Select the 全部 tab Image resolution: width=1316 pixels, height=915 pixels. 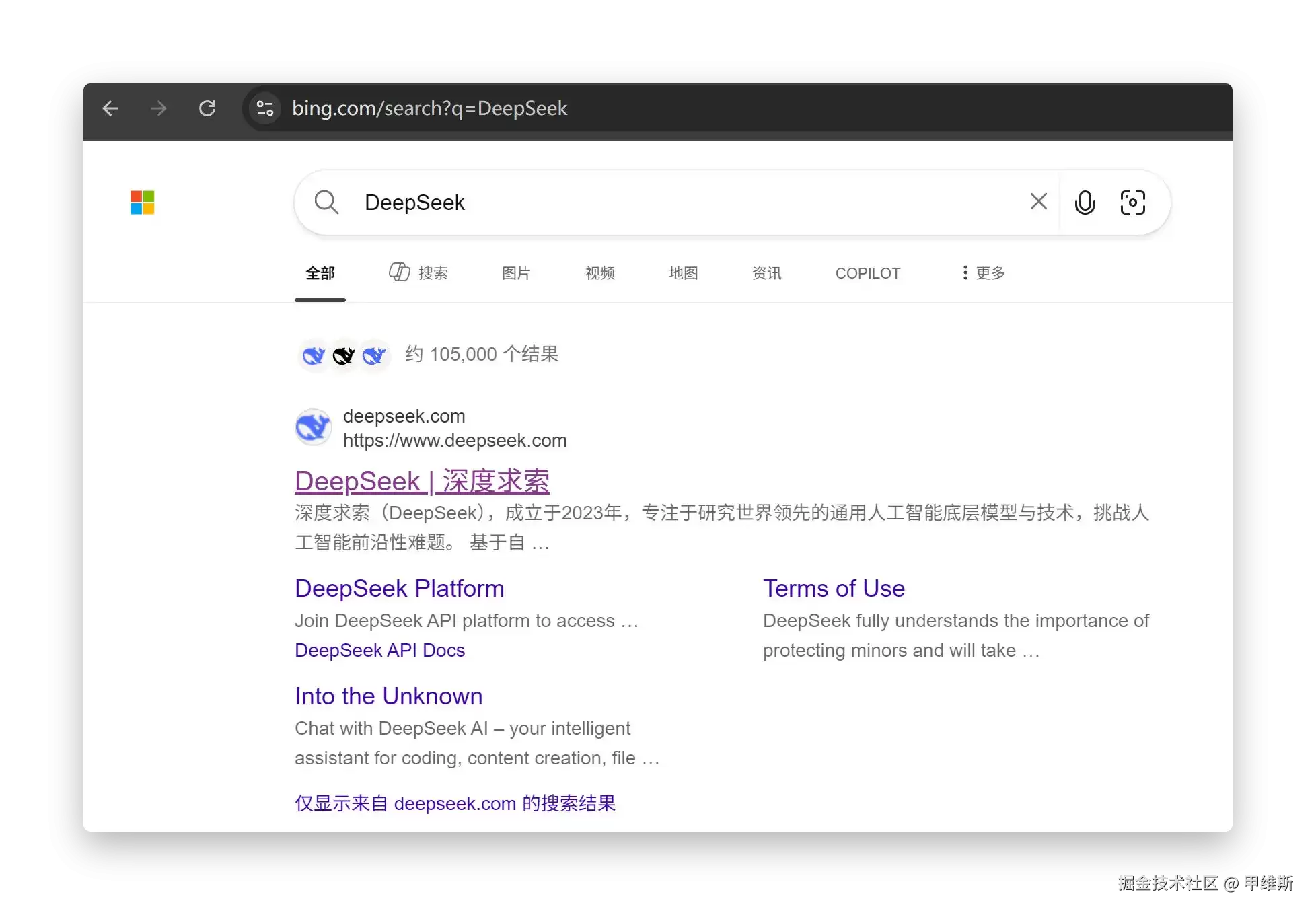tap(320, 273)
